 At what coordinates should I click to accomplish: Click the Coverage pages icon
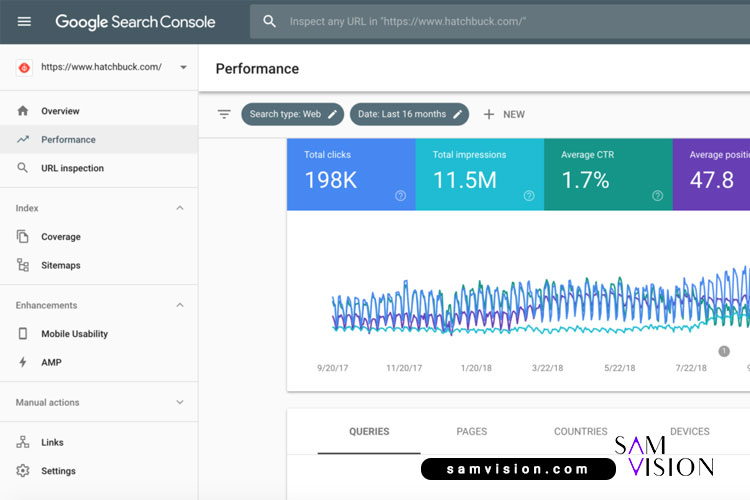point(22,236)
